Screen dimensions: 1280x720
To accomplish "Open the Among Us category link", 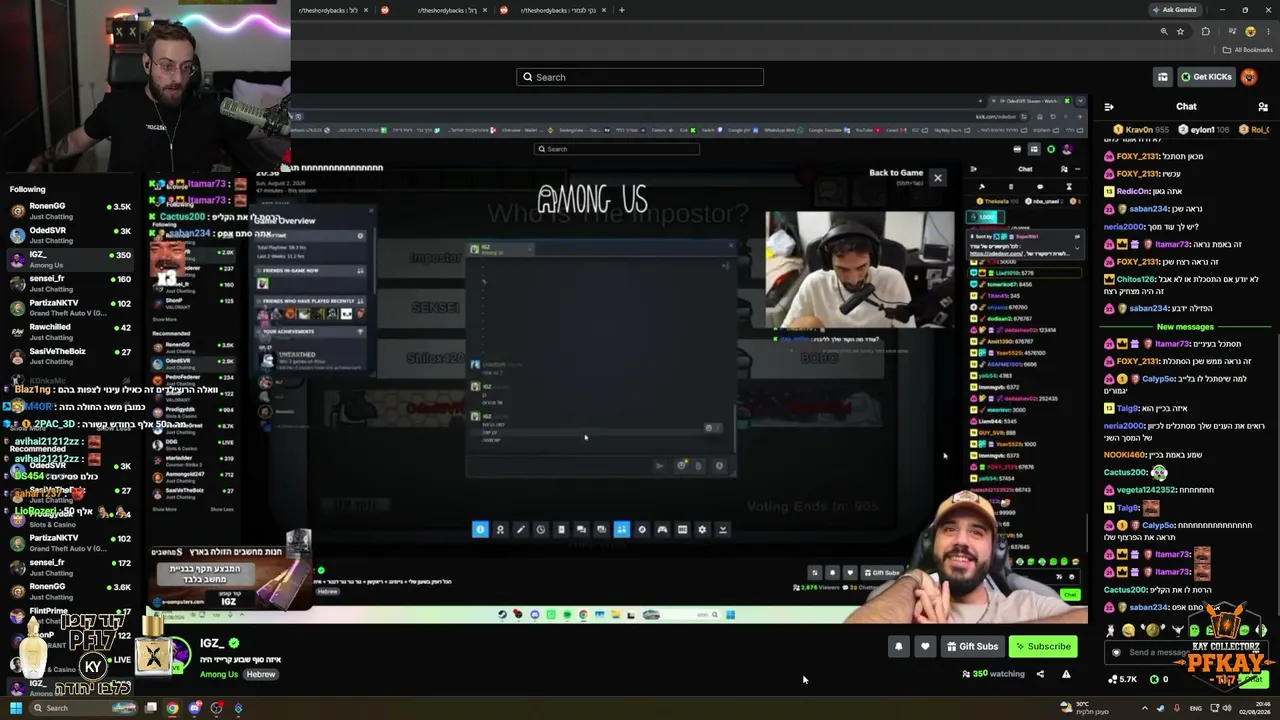I will tap(219, 674).
